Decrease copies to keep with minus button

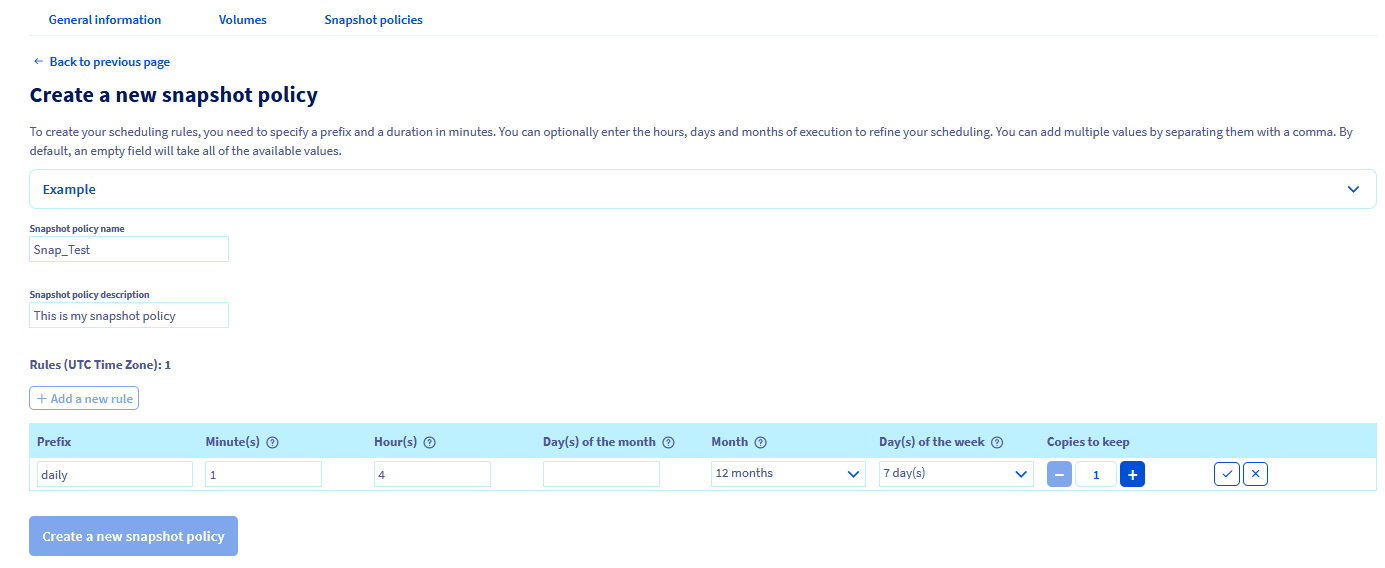point(1060,474)
